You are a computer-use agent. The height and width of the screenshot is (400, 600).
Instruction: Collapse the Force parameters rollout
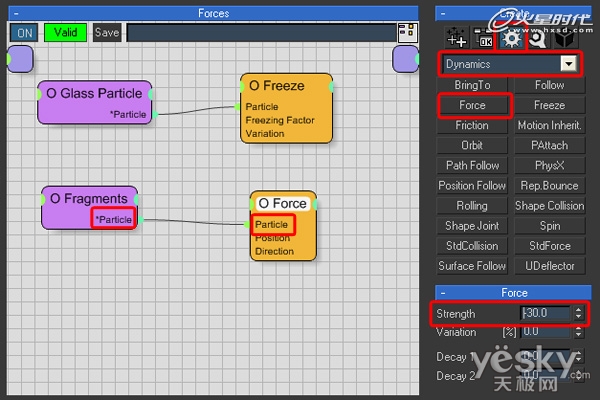(443, 293)
